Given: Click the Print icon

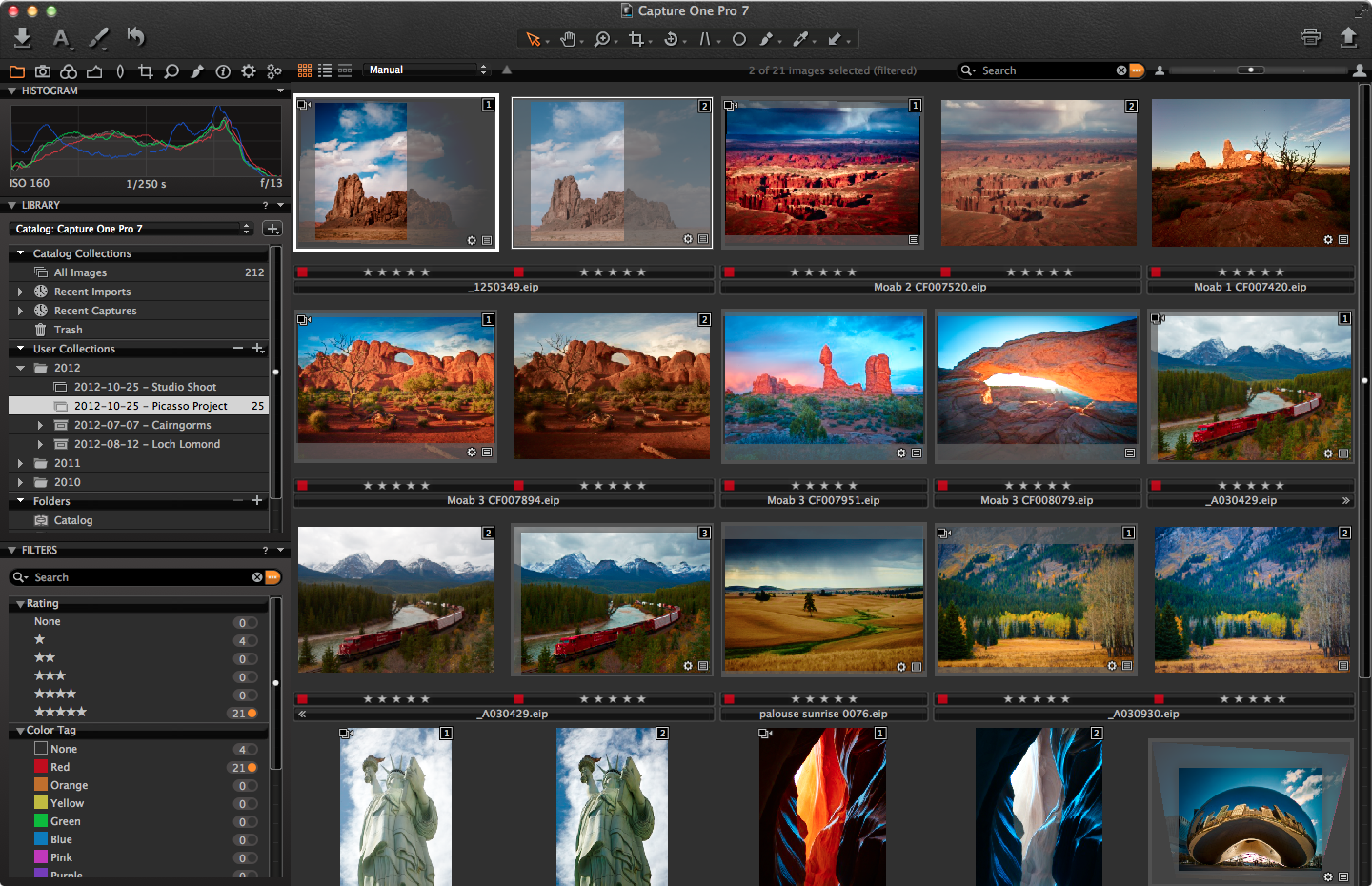Looking at the screenshot, I should tap(1311, 37).
